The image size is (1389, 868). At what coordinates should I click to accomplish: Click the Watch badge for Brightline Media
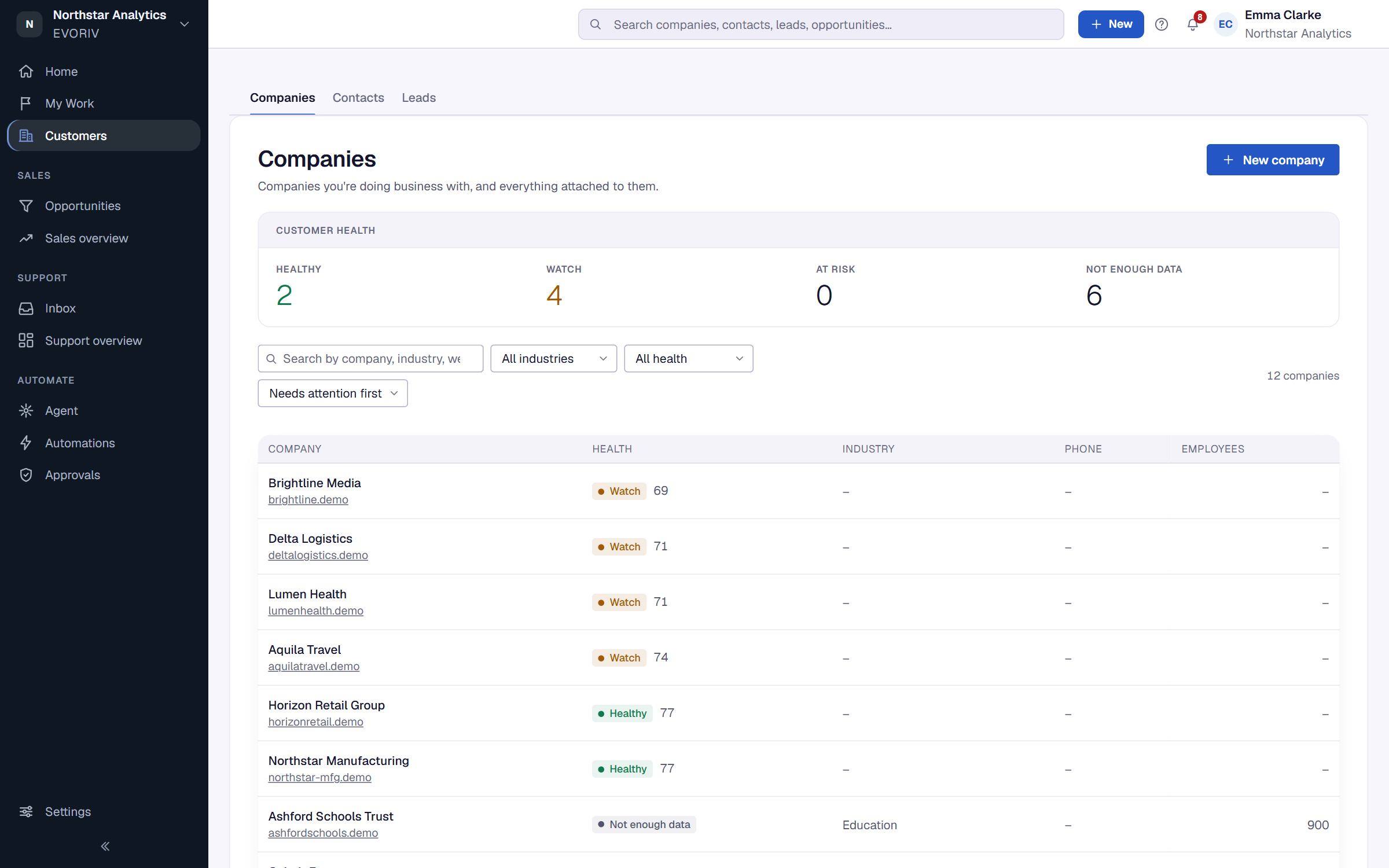(619, 491)
